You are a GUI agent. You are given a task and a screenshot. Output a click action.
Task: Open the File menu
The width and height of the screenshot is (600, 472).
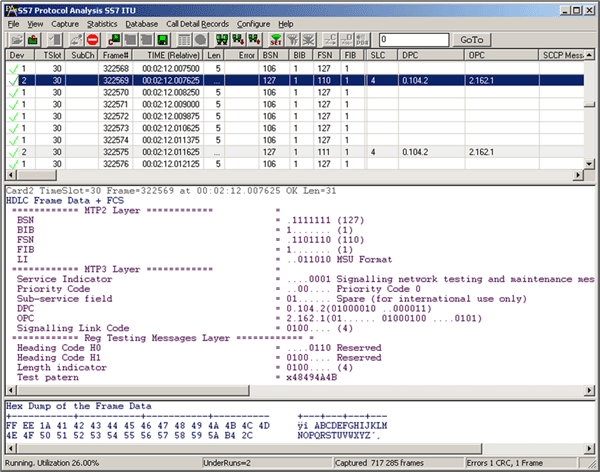13,24
